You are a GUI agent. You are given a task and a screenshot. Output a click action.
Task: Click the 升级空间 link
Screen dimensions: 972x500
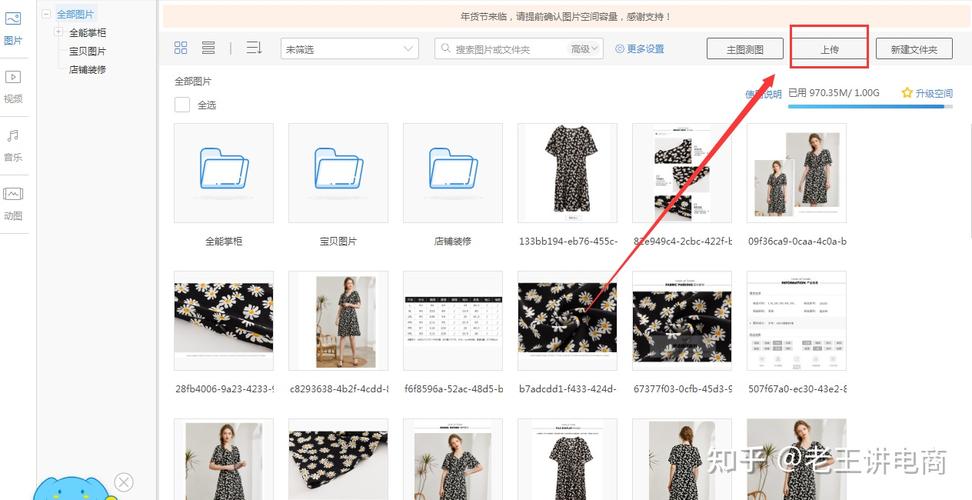pyautogui.click(x=934, y=94)
